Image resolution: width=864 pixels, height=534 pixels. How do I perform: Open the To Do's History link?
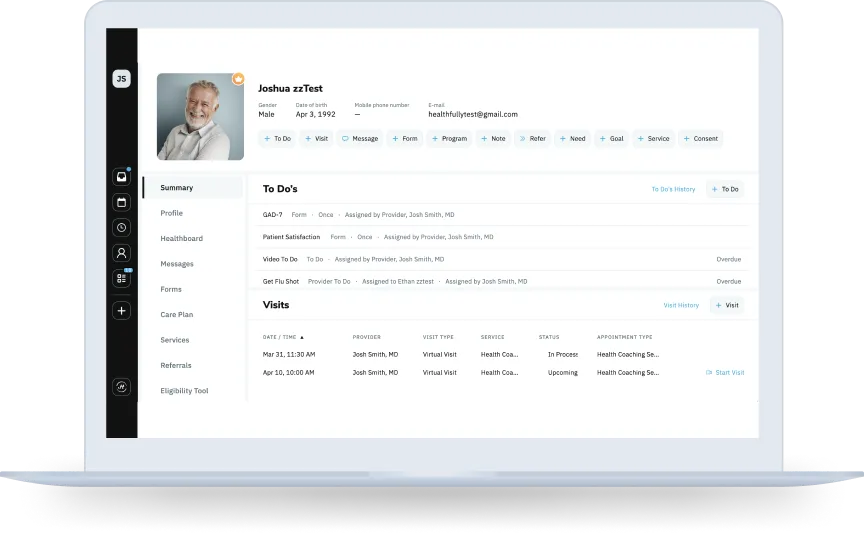pos(673,190)
